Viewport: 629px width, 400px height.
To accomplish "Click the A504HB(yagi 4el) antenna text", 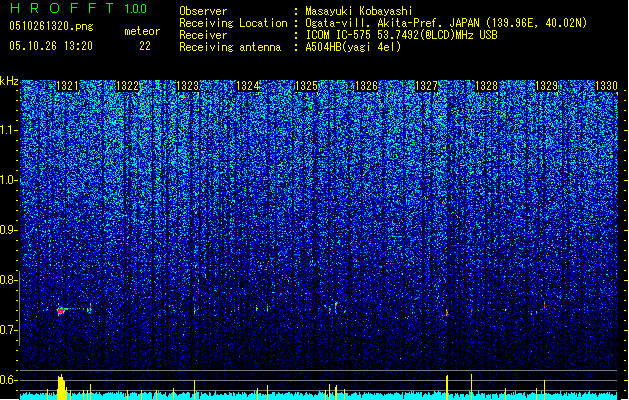I will tap(353, 47).
